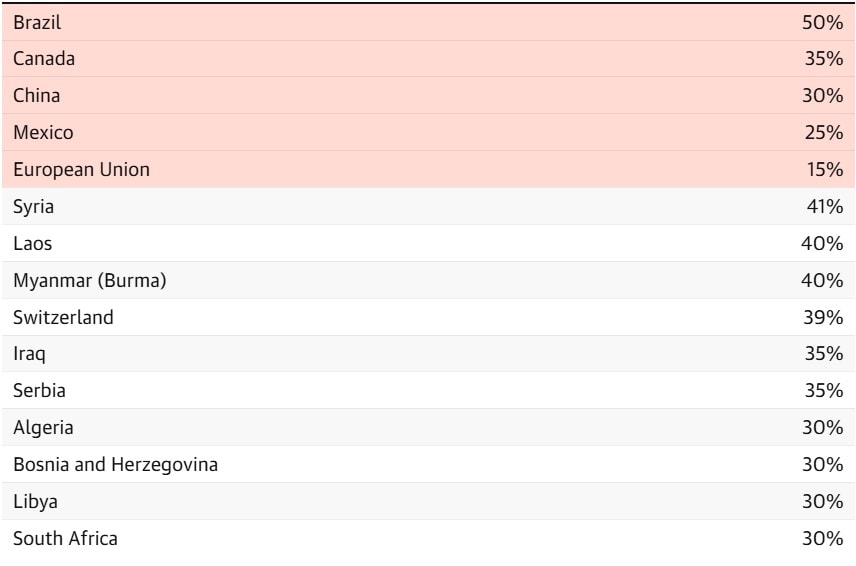Click the Bosnia and Herzegovina entry
This screenshot has height=566, width=856.
click(x=115, y=465)
